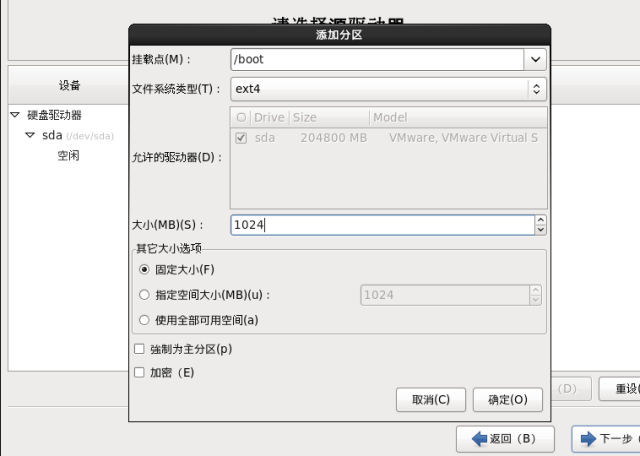Click the back arrow icon on 返回

point(479,439)
